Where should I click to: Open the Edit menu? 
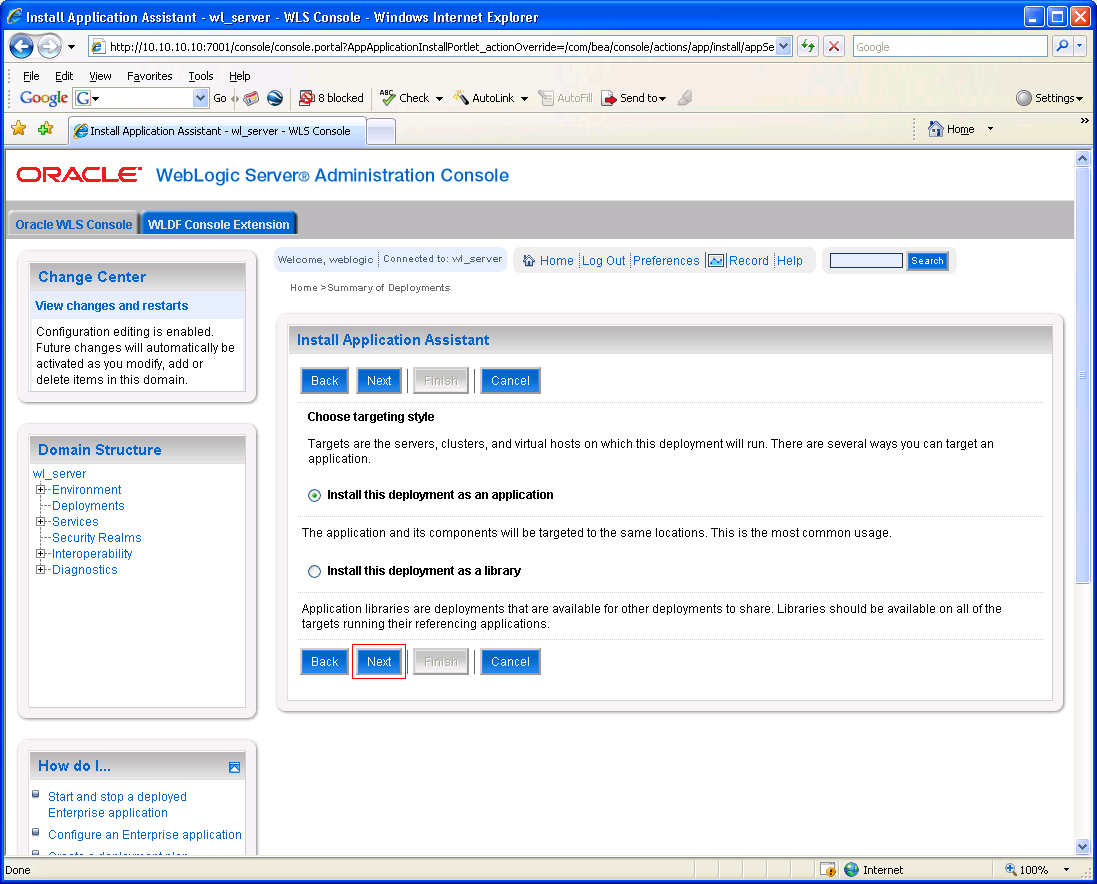(x=64, y=76)
